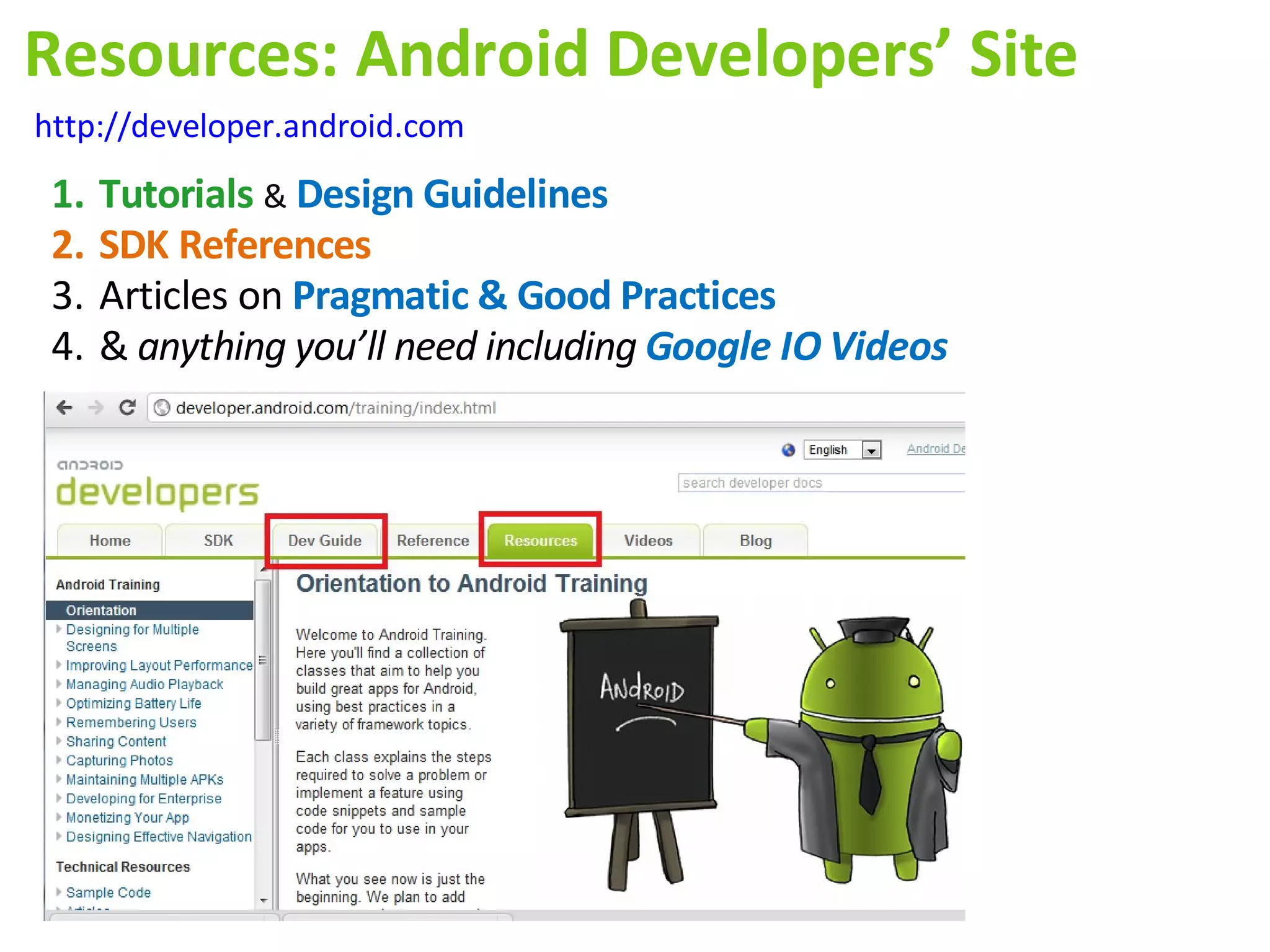Image resolution: width=1270 pixels, height=952 pixels.
Task: Reload the page with refresh icon
Action: (x=128, y=407)
